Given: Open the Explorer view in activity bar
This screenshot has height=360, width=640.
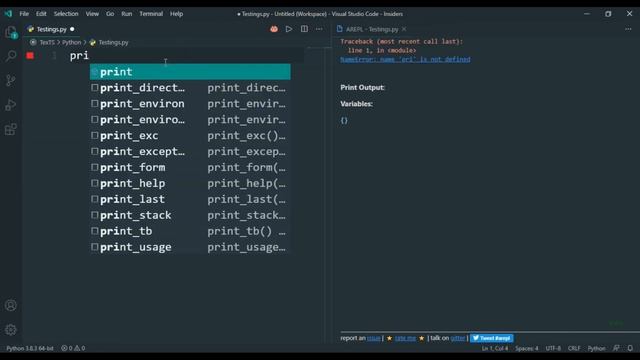Looking at the screenshot, I should 11,32.
